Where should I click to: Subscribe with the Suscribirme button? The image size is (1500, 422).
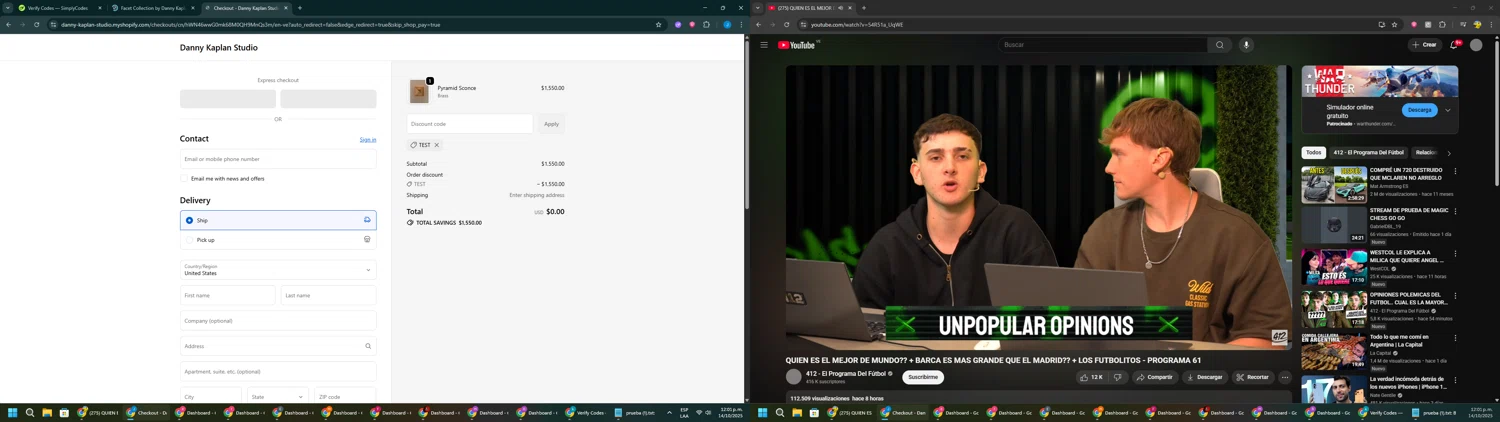(923, 377)
